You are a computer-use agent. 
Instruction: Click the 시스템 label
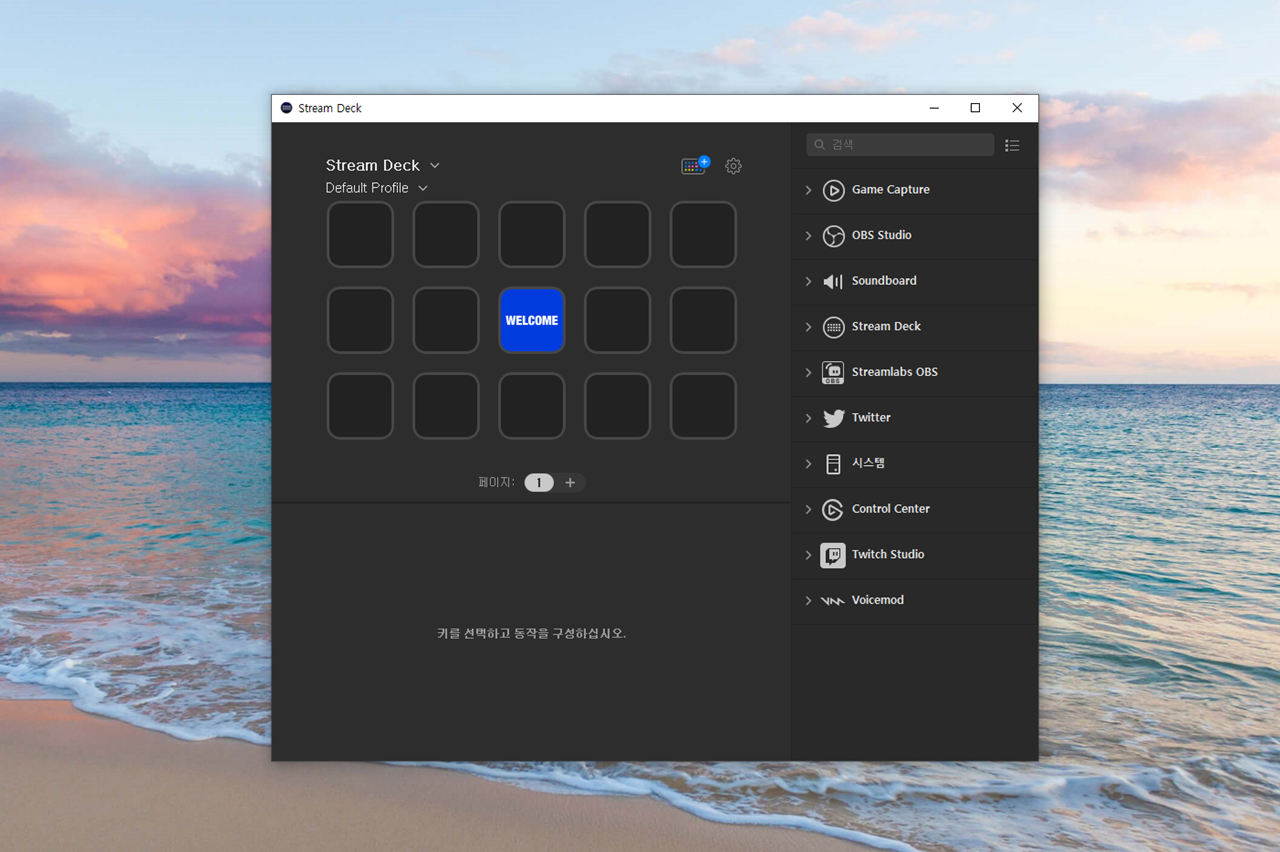868,463
